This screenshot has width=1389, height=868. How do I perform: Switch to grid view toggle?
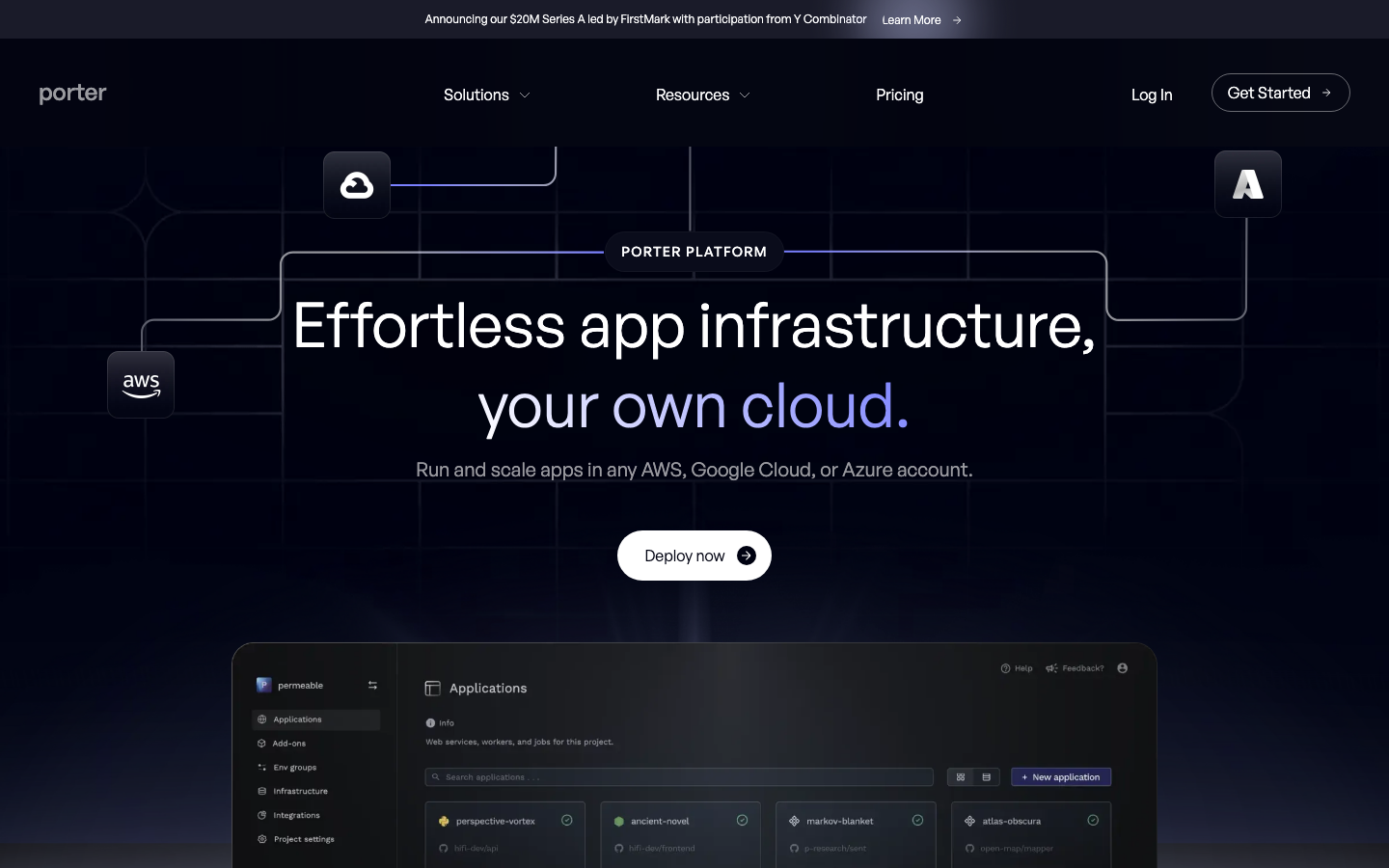(x=961, y=777)
